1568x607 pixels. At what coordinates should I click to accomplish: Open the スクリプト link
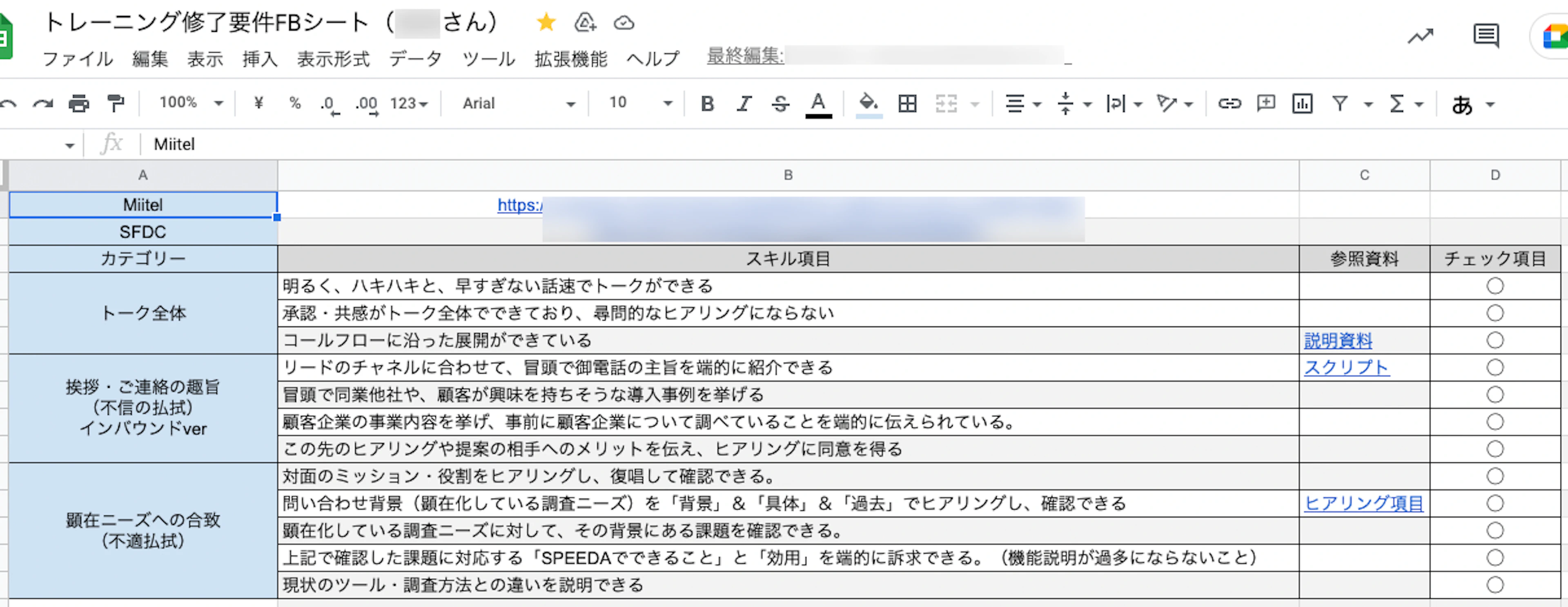tap(1346, 367)
